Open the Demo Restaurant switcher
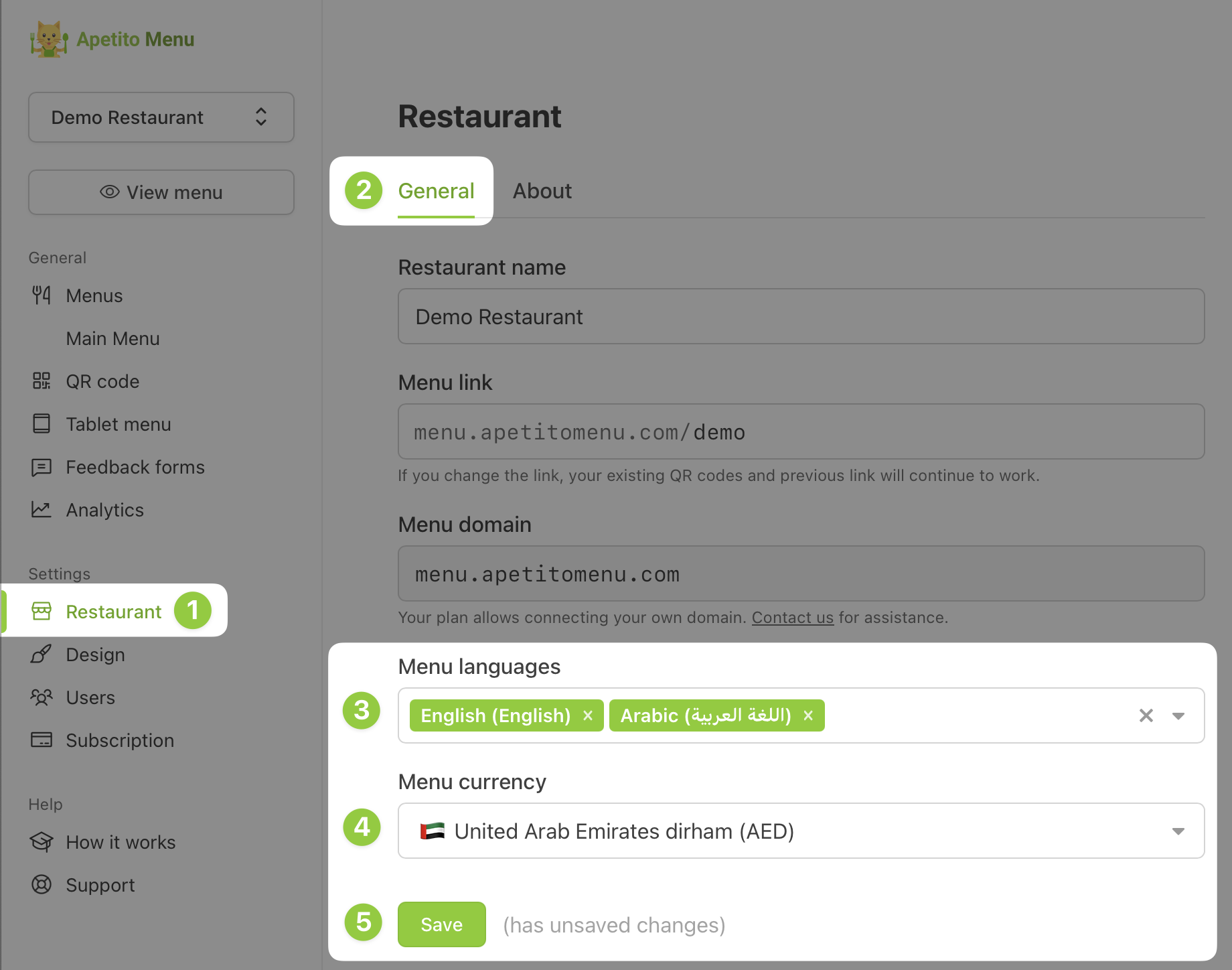Viewport: 1232px width, 970px height. click(x=161, y=117)
